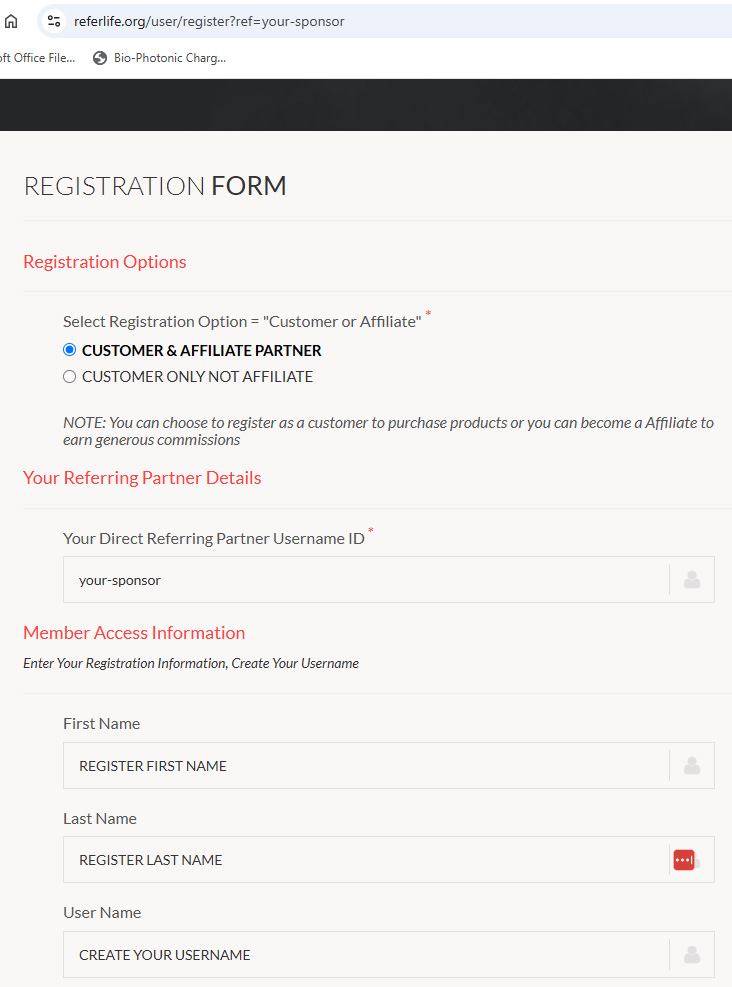
Task: Click the dark header banner
Action: 366,105
